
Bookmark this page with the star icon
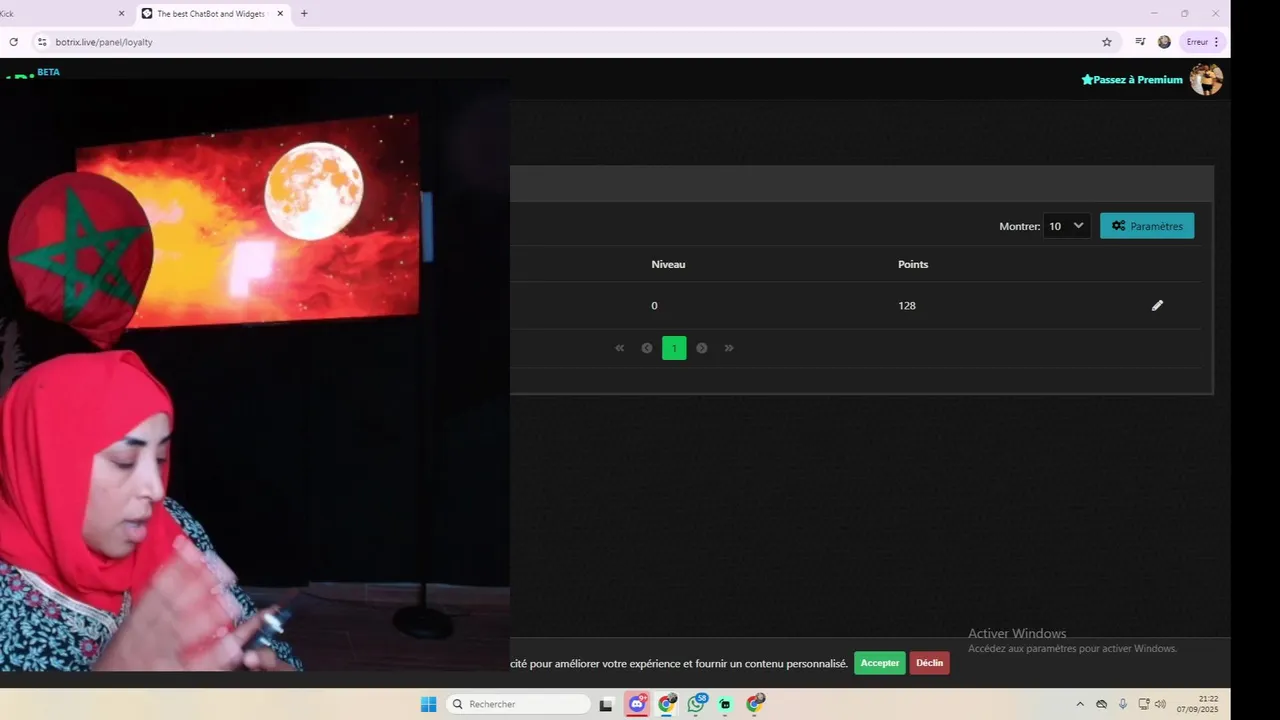tap(1107, 42)
